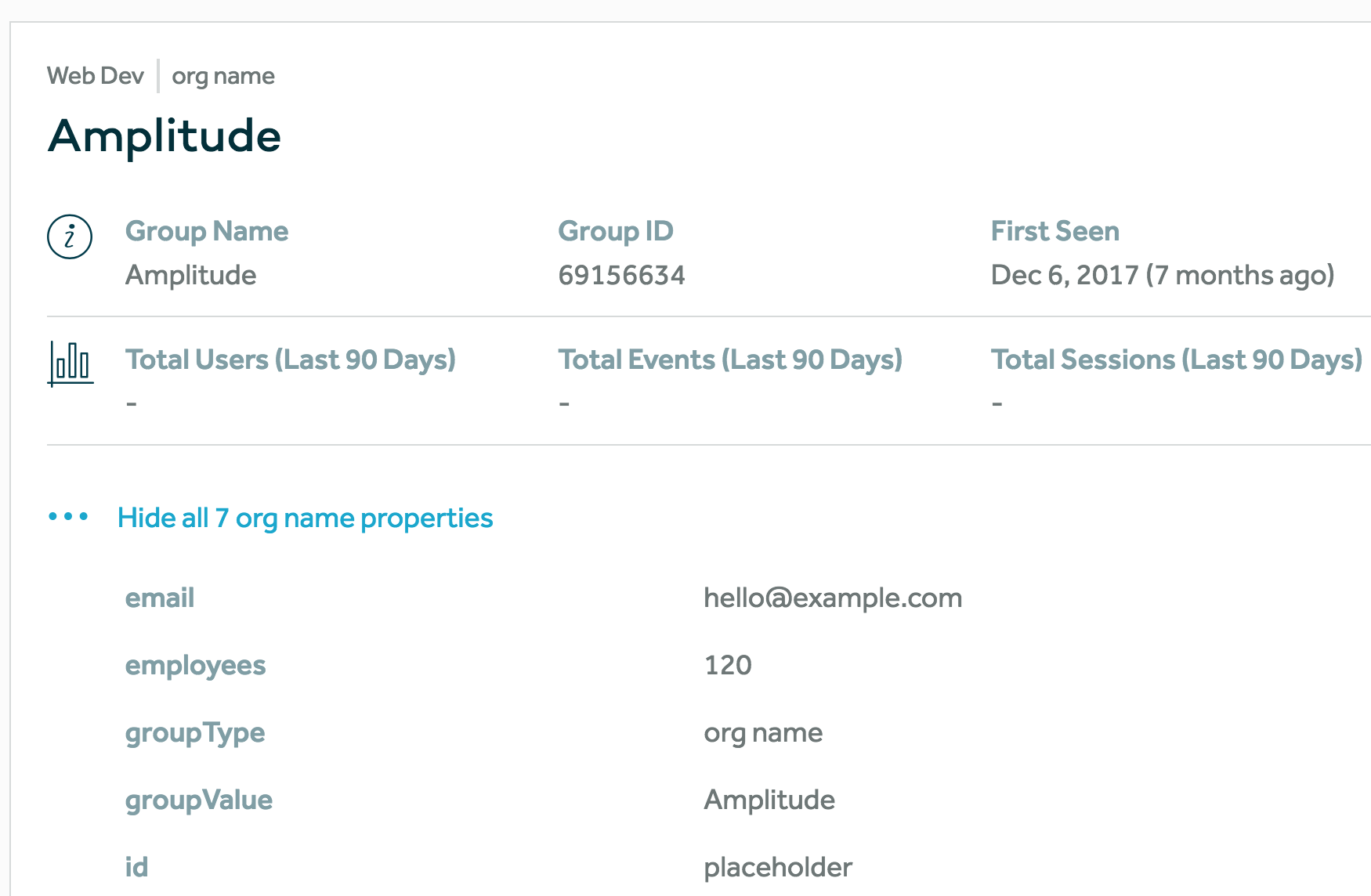Select the org name breadcrumb
This screenshot has width=1371, height=896.
coord(223,77)
